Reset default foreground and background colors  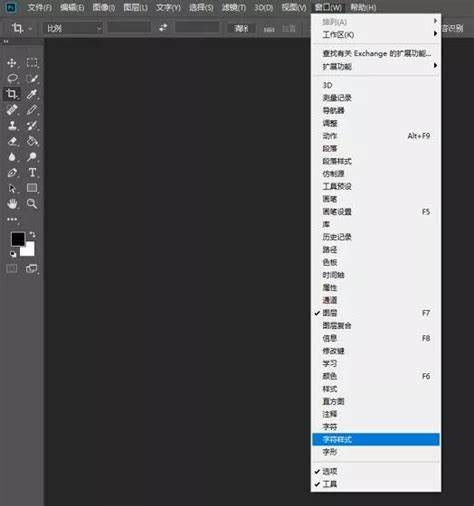(13, 254)
